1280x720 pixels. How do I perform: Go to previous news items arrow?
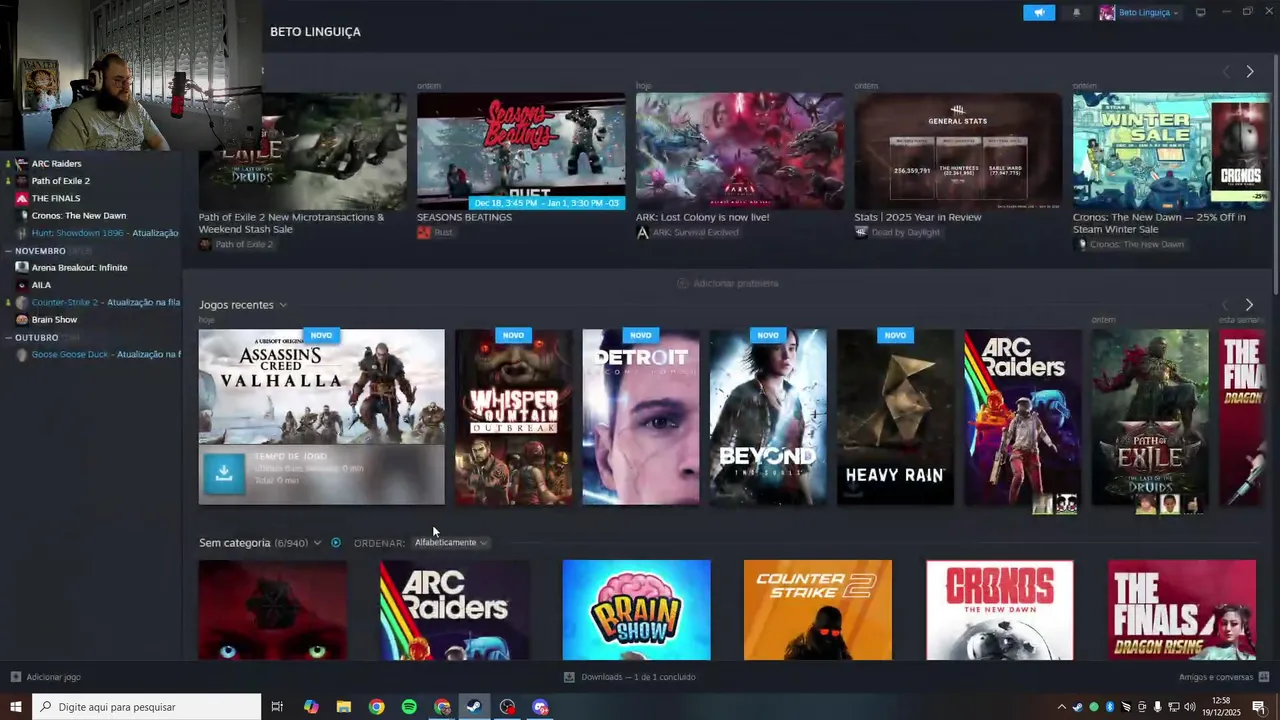[x=1226, y=72]
